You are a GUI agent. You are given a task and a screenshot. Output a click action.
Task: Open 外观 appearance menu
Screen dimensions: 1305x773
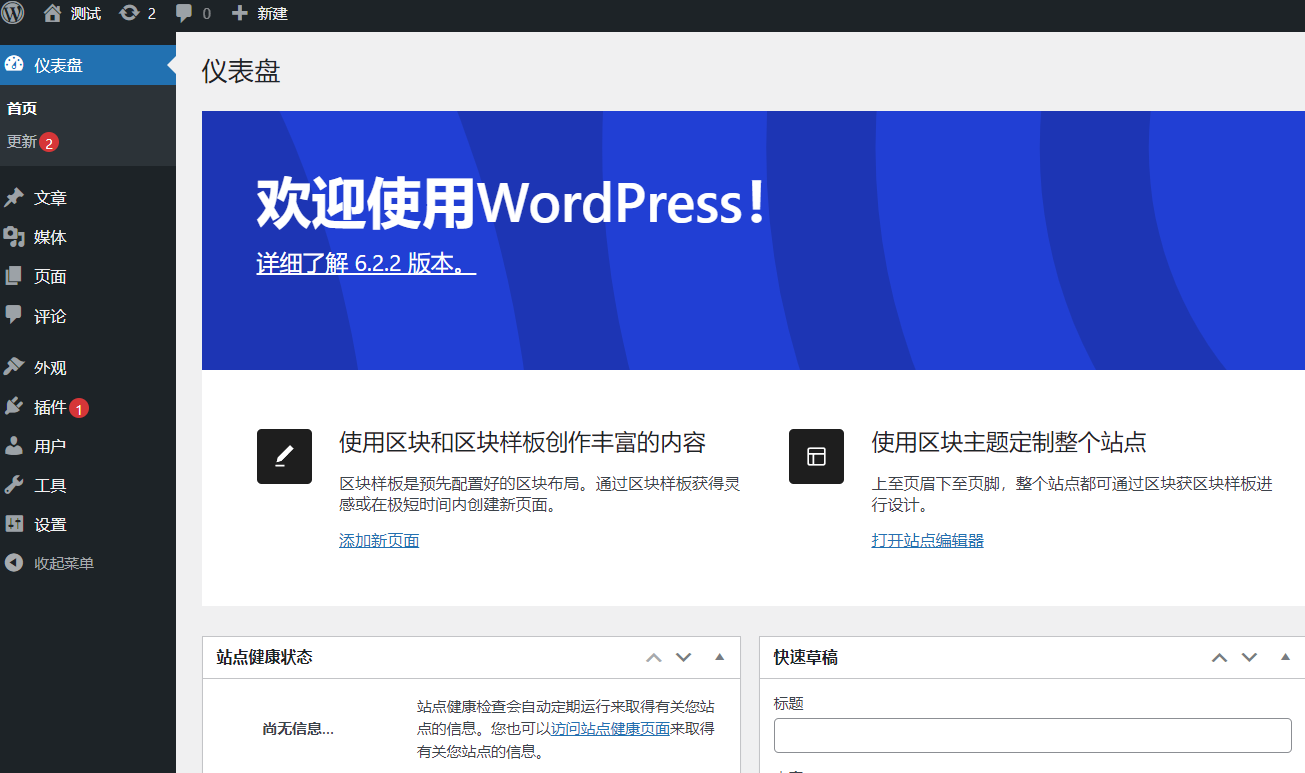pyautogui.click(x=50, y=368)
